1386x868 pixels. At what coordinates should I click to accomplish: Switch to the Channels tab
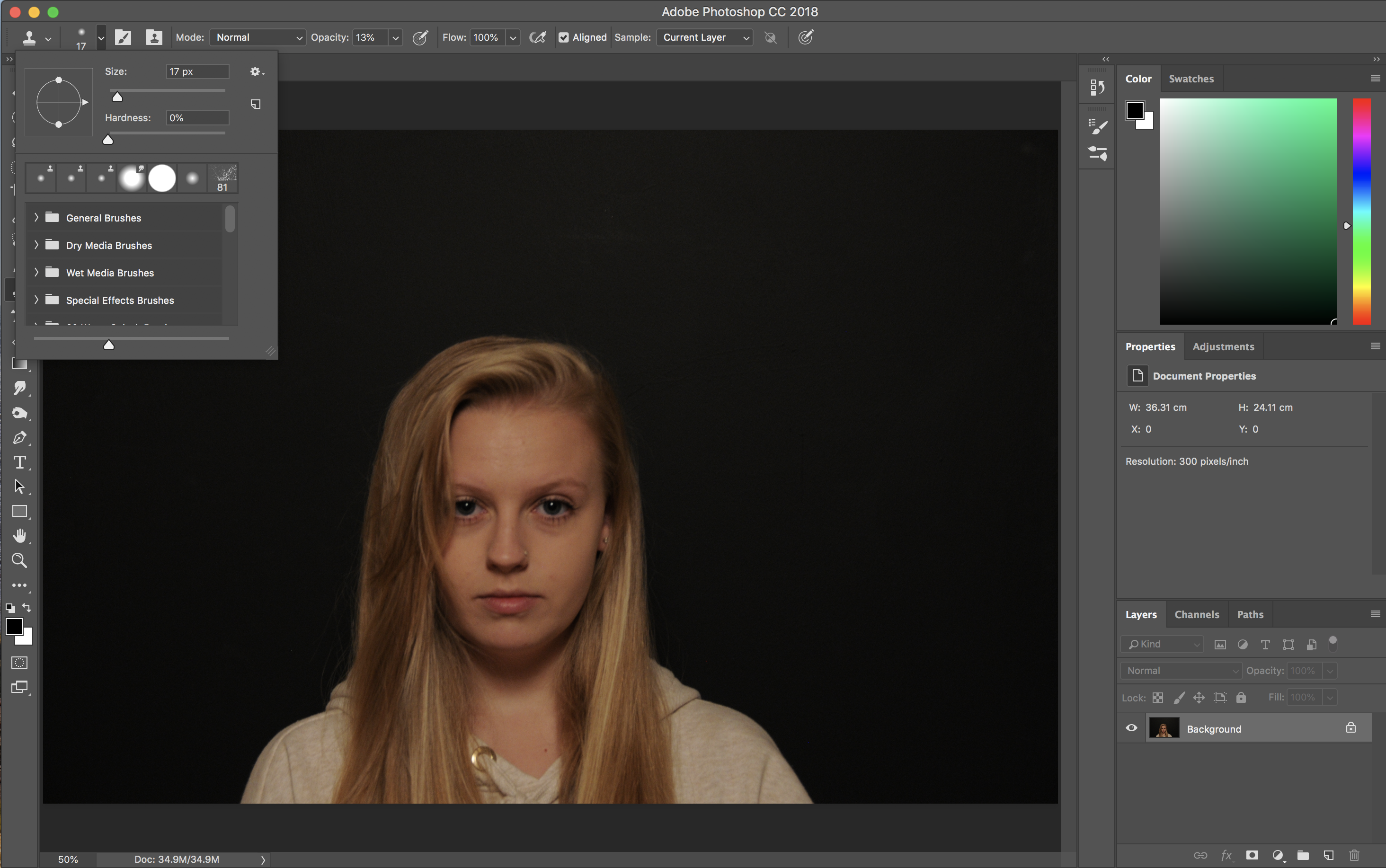coord(1197,614)
